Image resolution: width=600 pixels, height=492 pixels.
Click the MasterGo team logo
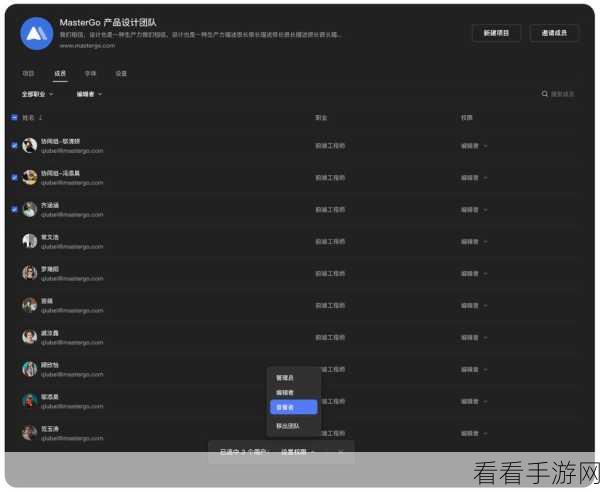point(36,33)
